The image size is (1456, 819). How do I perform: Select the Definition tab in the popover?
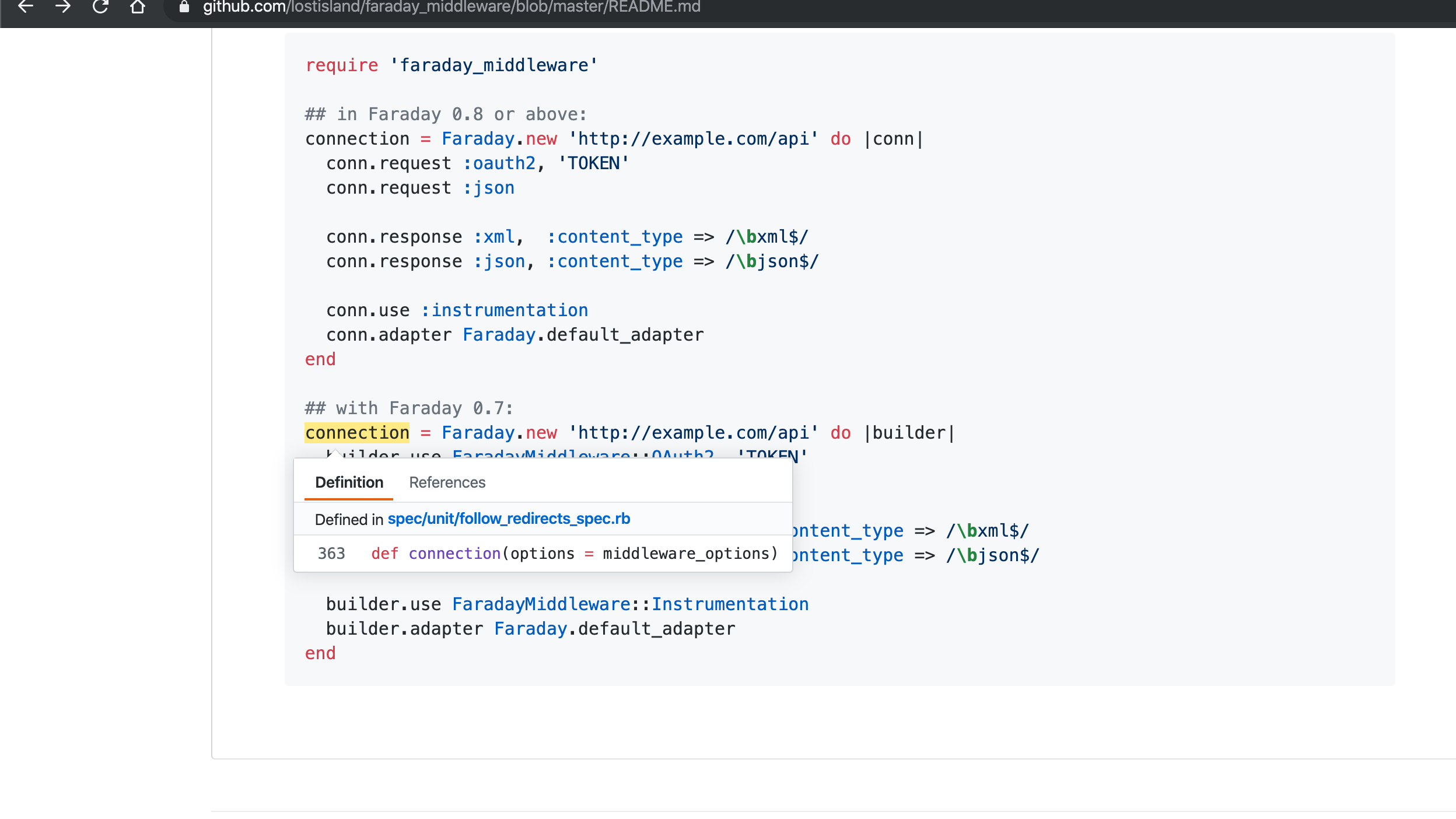[349, 482]
